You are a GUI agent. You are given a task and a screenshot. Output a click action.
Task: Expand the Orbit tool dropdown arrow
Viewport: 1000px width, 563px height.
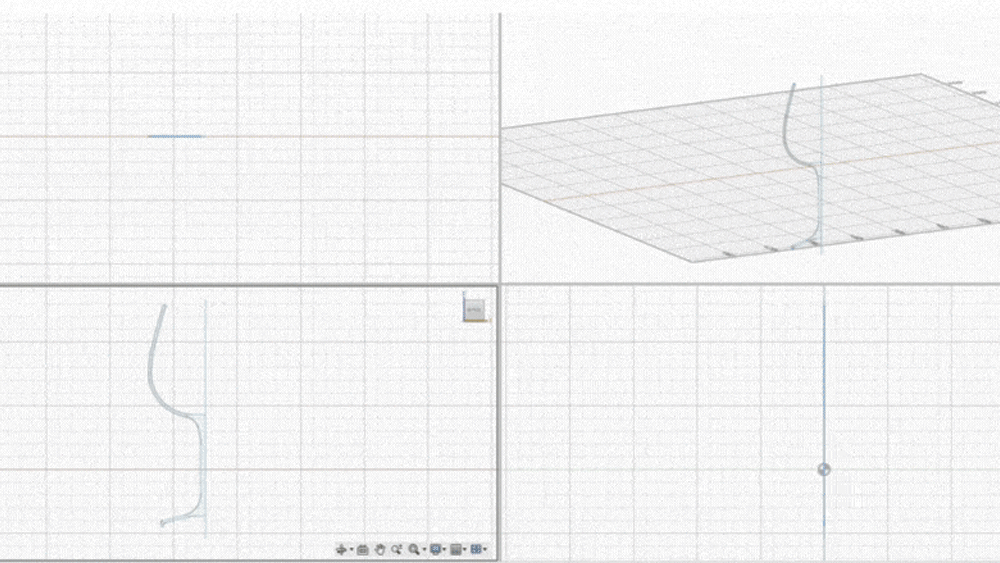click(350, 550)
